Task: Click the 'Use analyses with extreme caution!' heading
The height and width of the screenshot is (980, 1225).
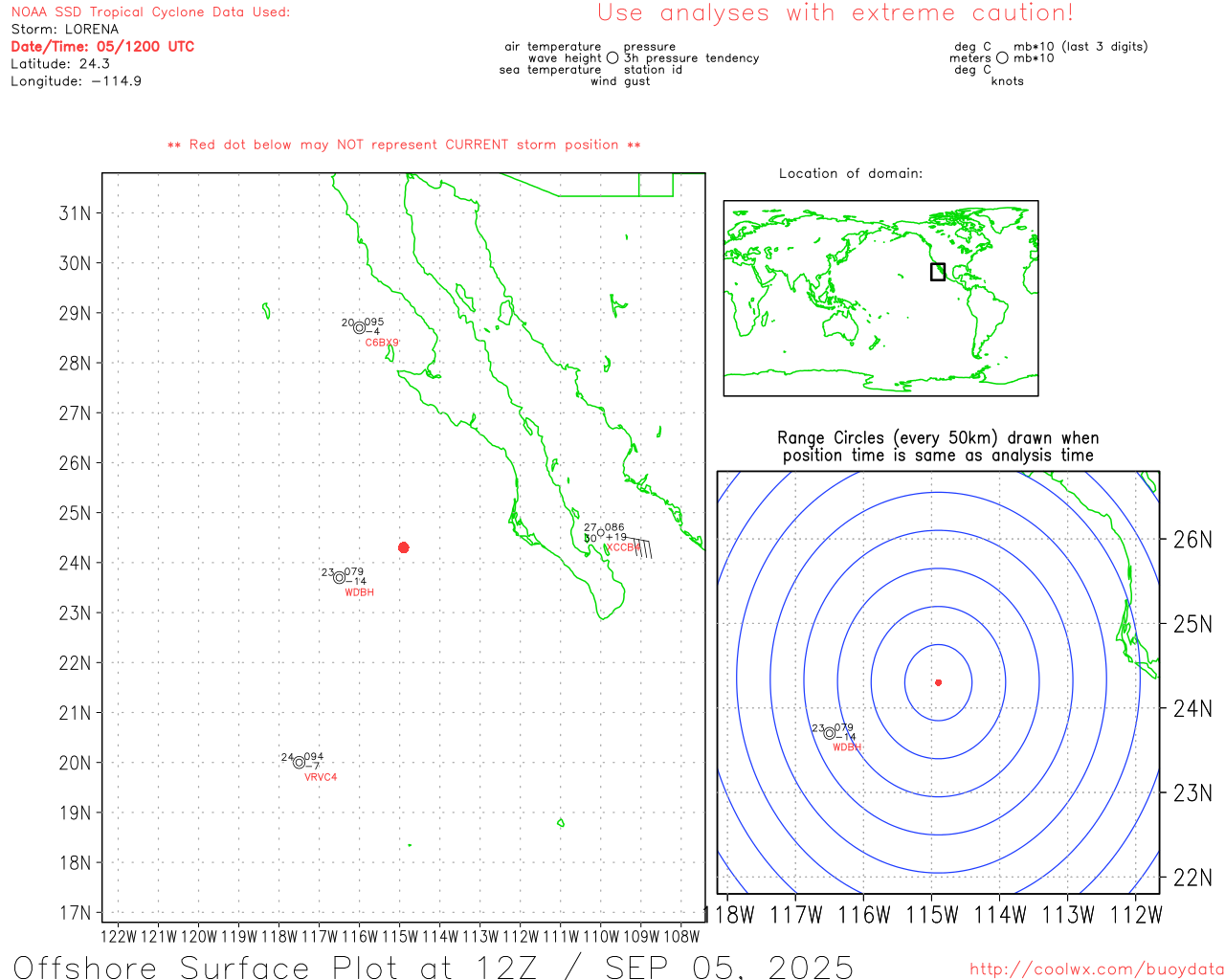Action: tap(835, 12)
